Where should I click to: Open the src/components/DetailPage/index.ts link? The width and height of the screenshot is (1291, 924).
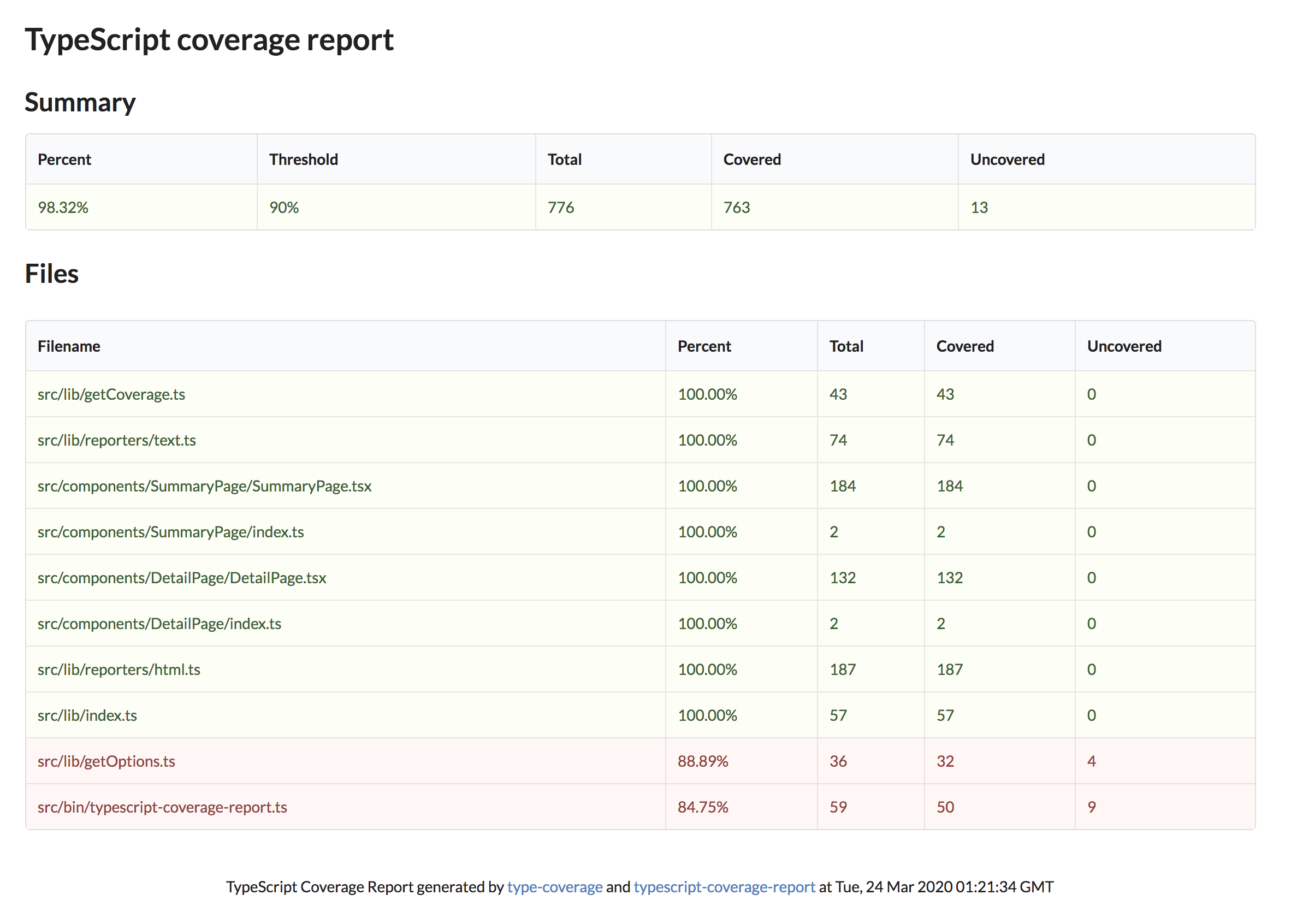point(159,623)
